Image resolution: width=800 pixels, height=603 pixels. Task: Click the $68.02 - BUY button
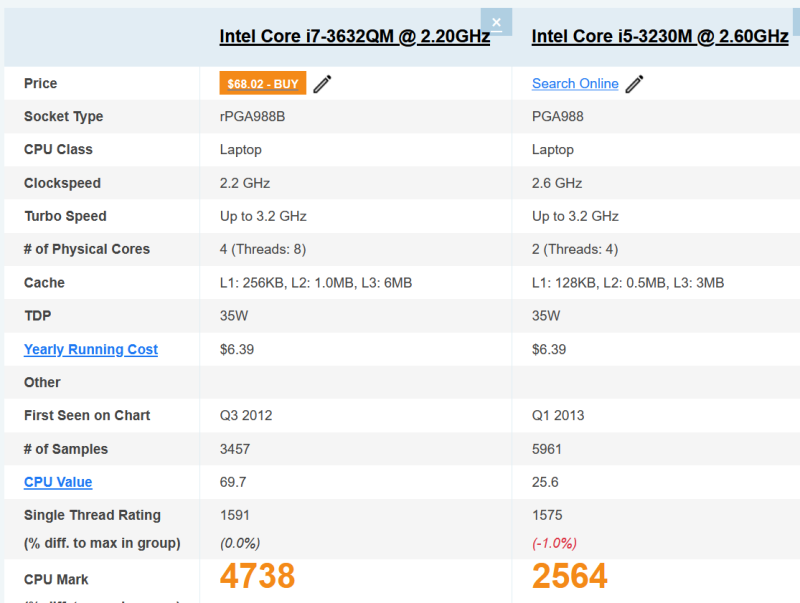pos(263,83)
